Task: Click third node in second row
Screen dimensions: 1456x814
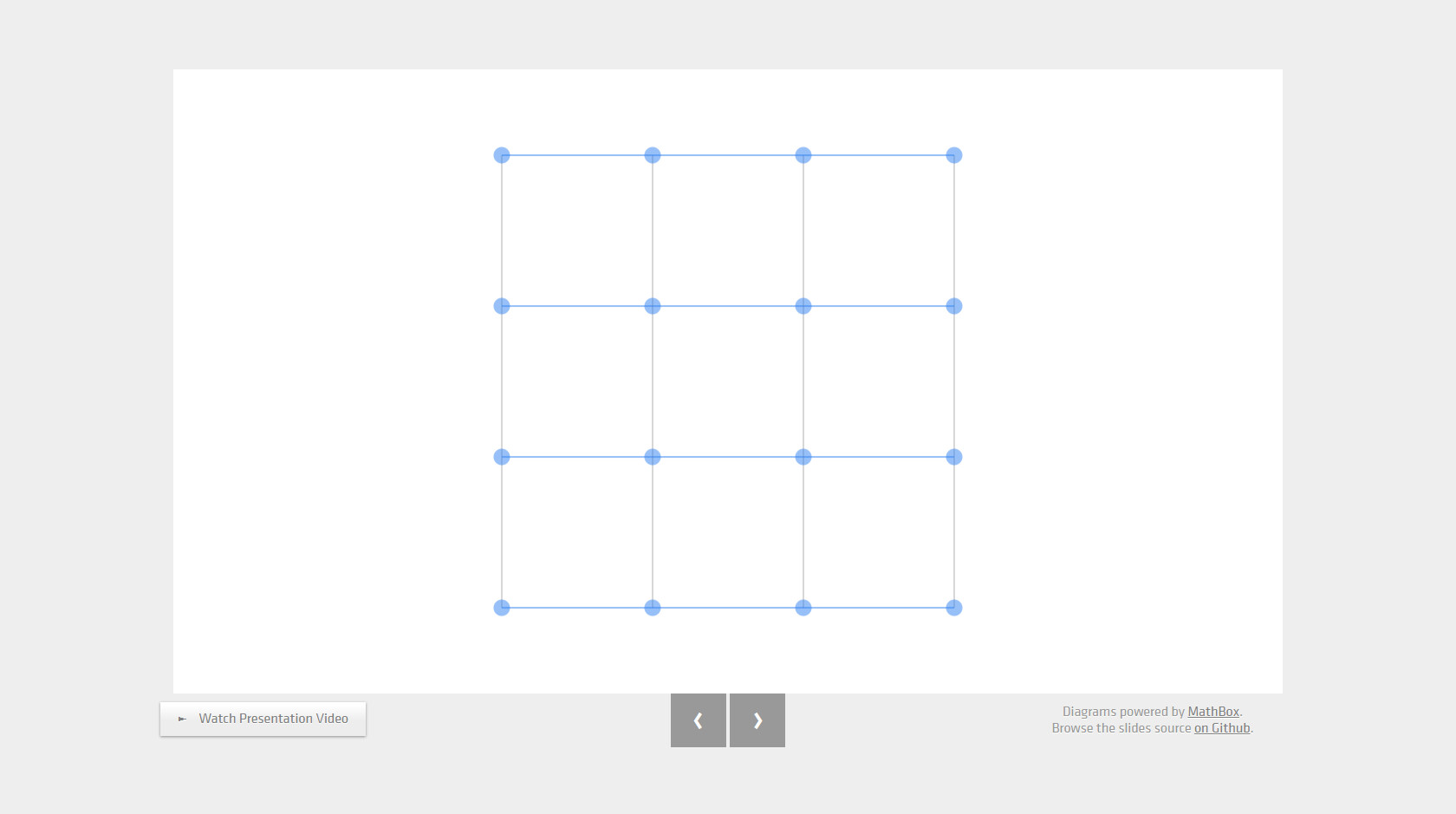Action: pyautogui.click(x=803, y=306)
